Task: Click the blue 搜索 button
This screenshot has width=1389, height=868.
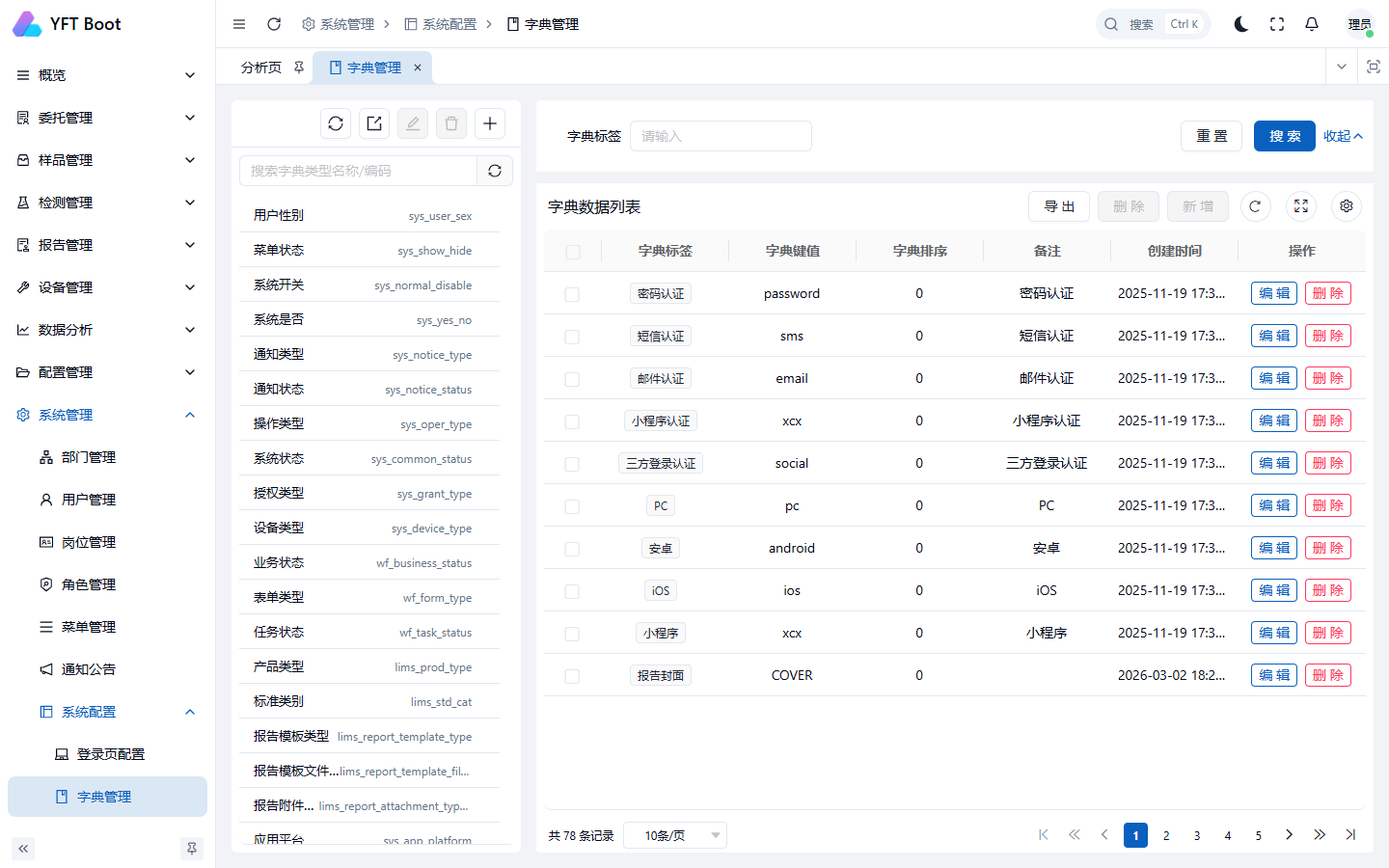Action: (1285, 136)
